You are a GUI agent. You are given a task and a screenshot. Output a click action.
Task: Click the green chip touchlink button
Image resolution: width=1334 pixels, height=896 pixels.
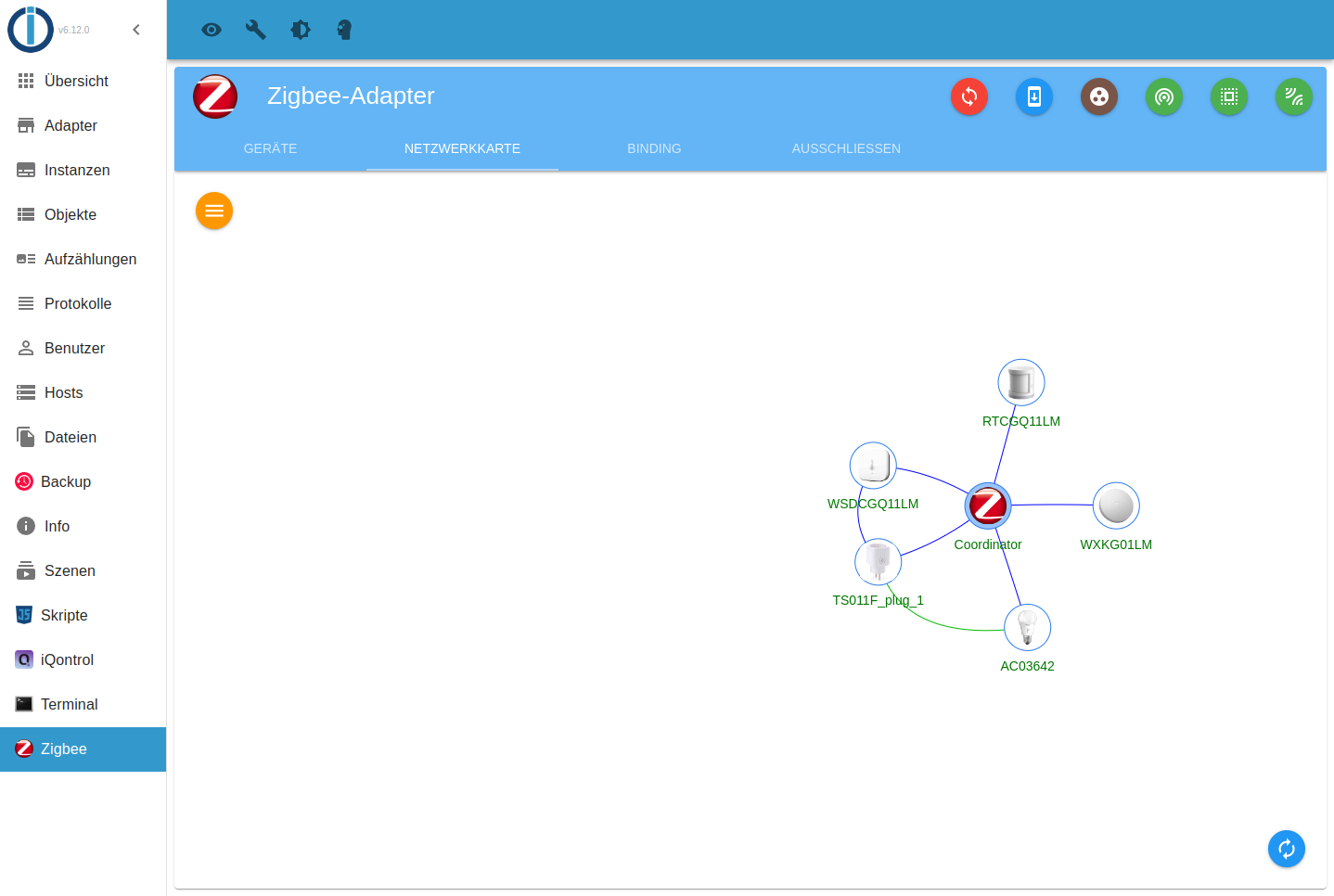[1229, 96]
